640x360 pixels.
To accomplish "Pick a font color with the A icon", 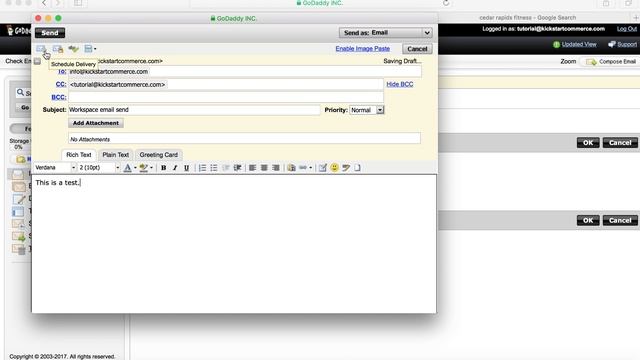I will [x=127, y=168].
